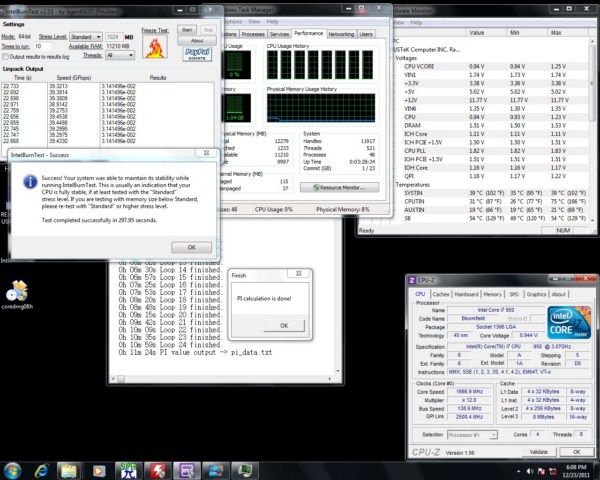Select the DRAM voltage row
The width and height of the screenshot is (600, 480).
tap(492, 125)
